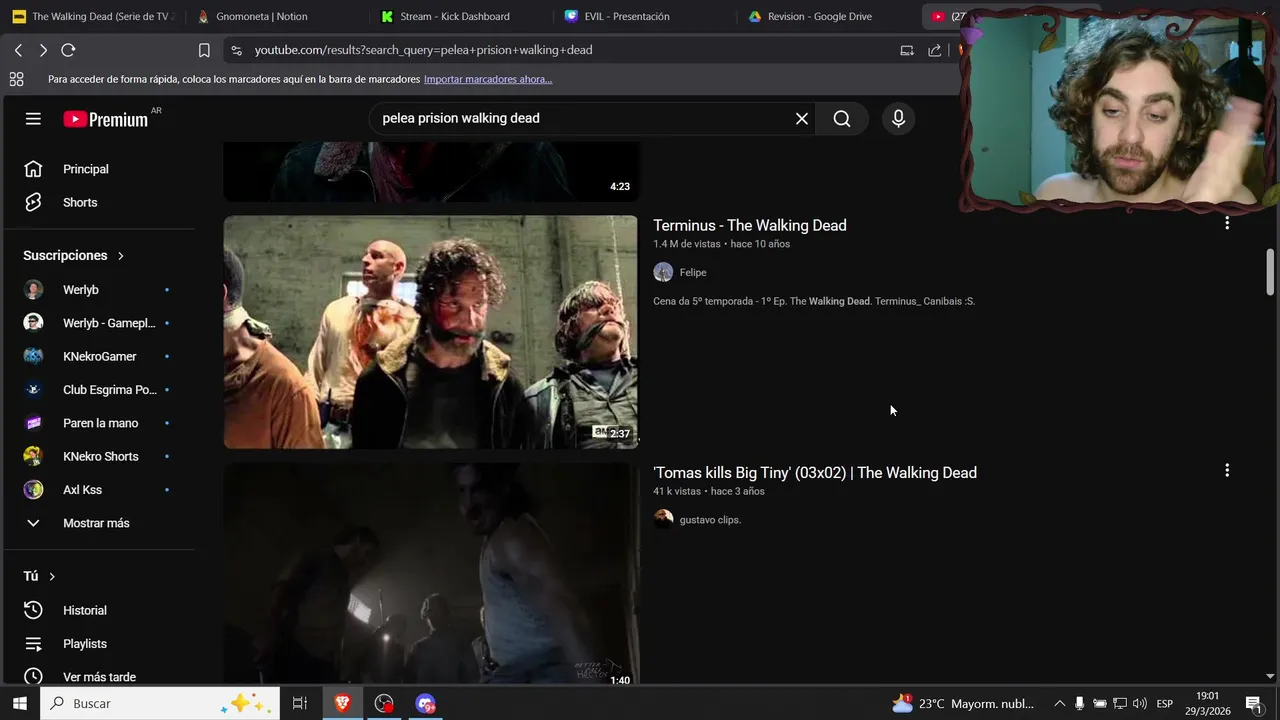Open KNekroGamer subscription
Viewport: 1280px width, 720px height.
pyautogui.click(x=100, y=356)
